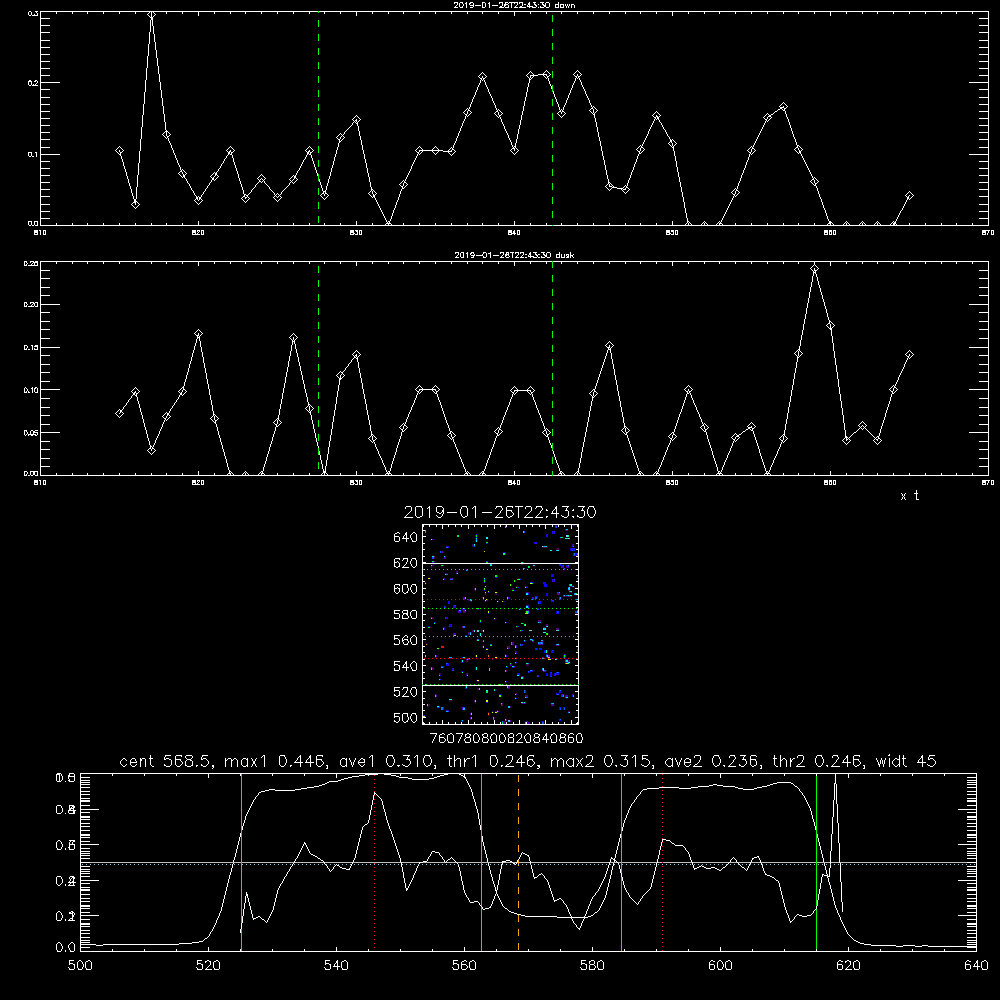Screen dimensions: 1000x1000
Task: Click the right green dashed line in dusk plot
Action: click(x=552, y=368)
